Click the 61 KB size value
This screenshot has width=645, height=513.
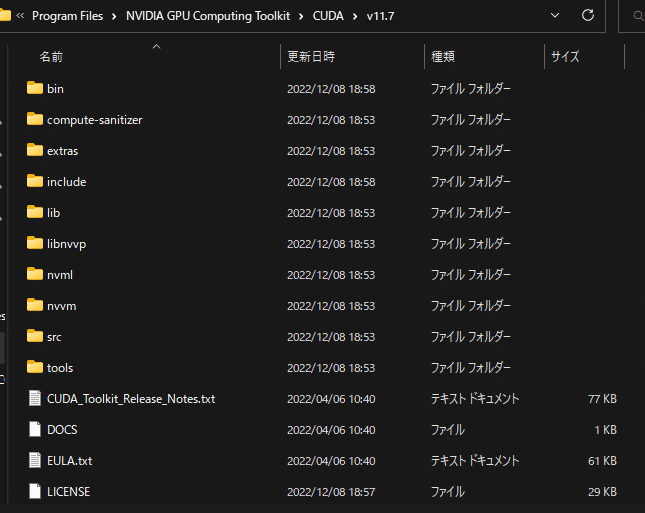click(602, 461)
